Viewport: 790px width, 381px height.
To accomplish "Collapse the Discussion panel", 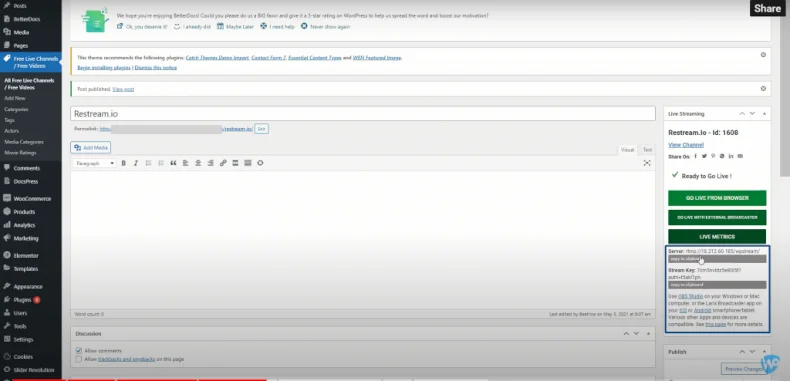I will tap(648, 334).
